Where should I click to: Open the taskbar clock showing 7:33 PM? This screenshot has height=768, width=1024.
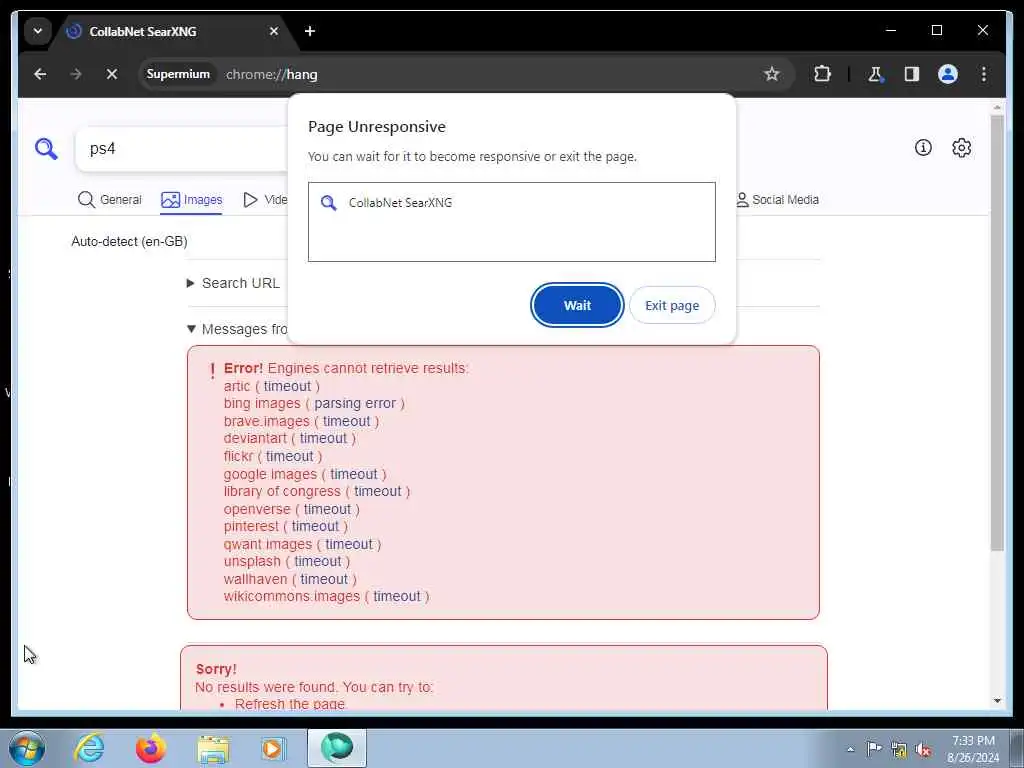point(973,749)
